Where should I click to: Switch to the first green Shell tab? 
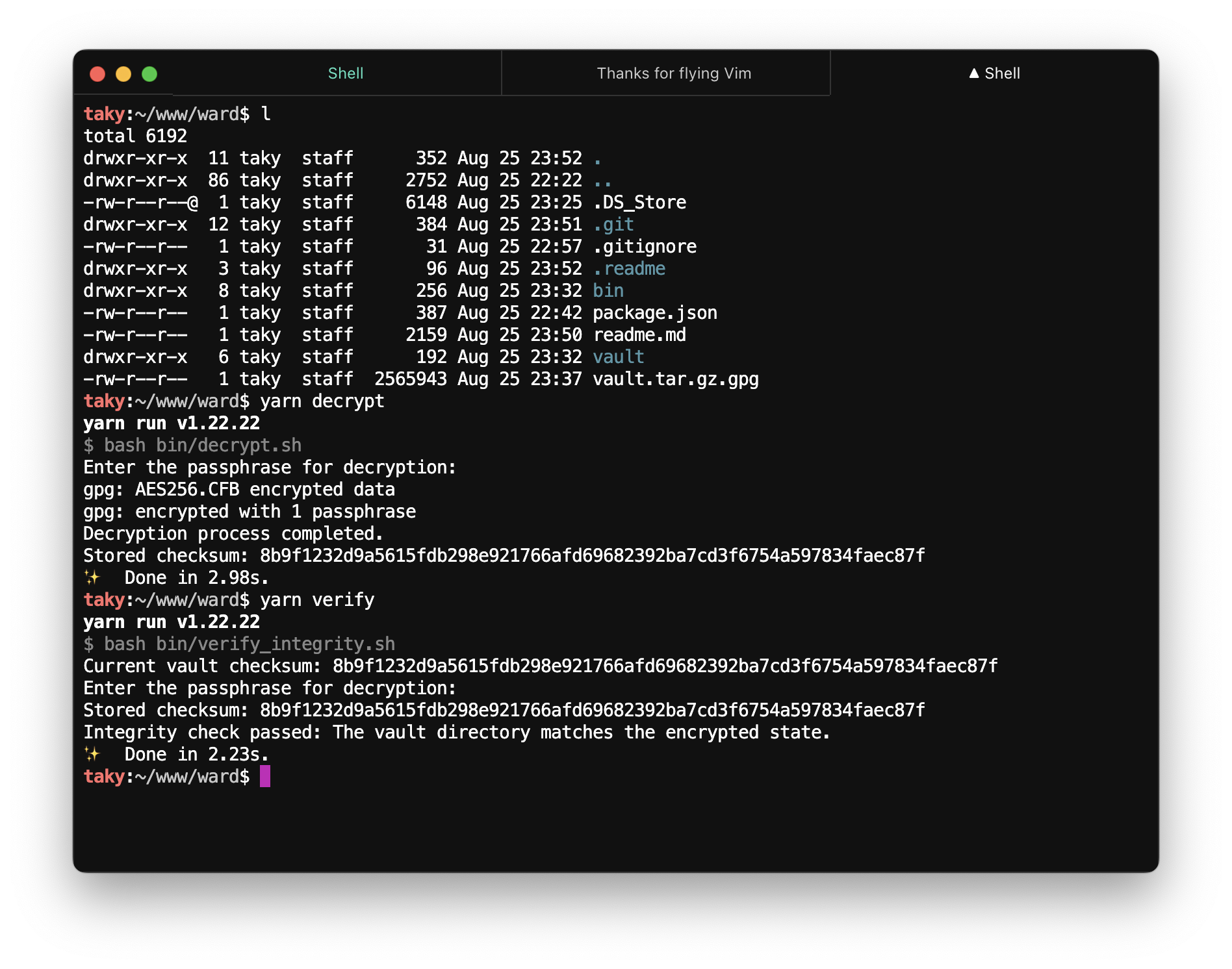point(345,73)
